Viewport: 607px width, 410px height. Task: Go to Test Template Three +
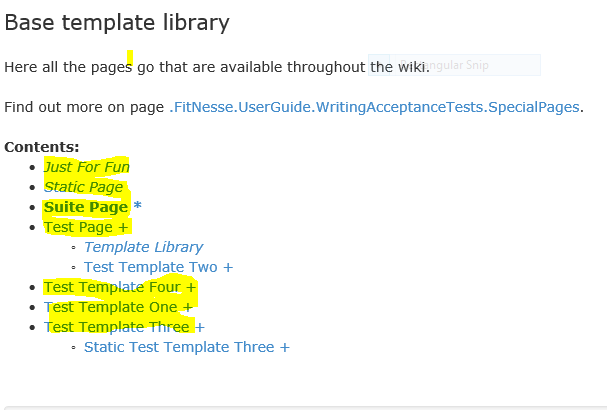point(124,327)
